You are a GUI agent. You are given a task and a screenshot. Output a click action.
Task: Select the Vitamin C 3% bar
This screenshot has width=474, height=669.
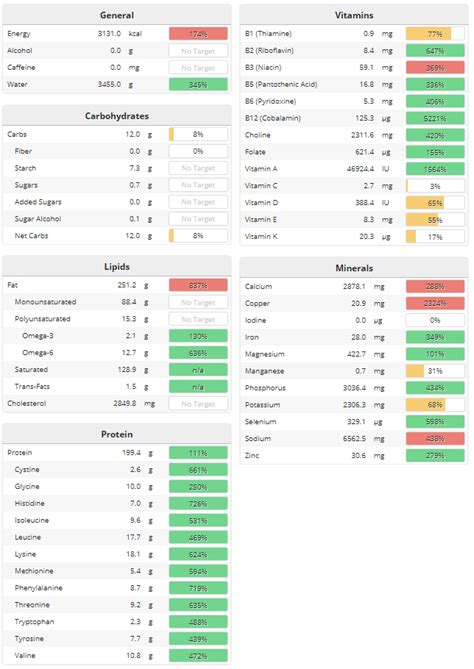(x=435, y=186)
